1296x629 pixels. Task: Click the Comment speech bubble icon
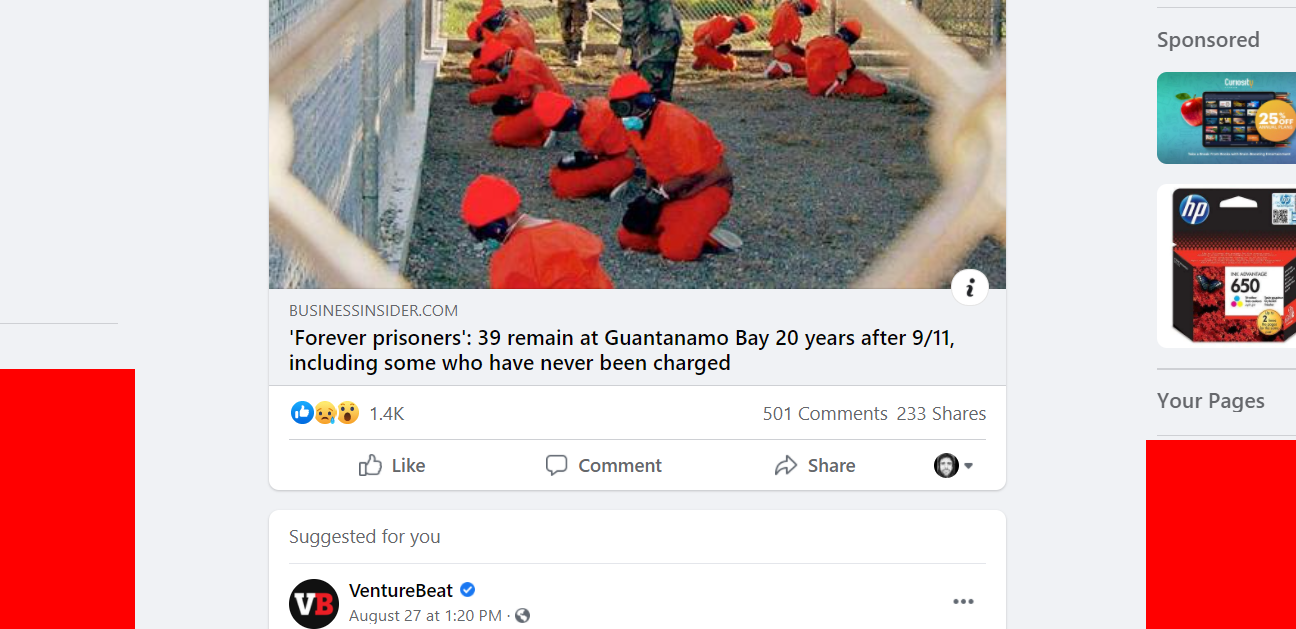[x=556, y=465]
